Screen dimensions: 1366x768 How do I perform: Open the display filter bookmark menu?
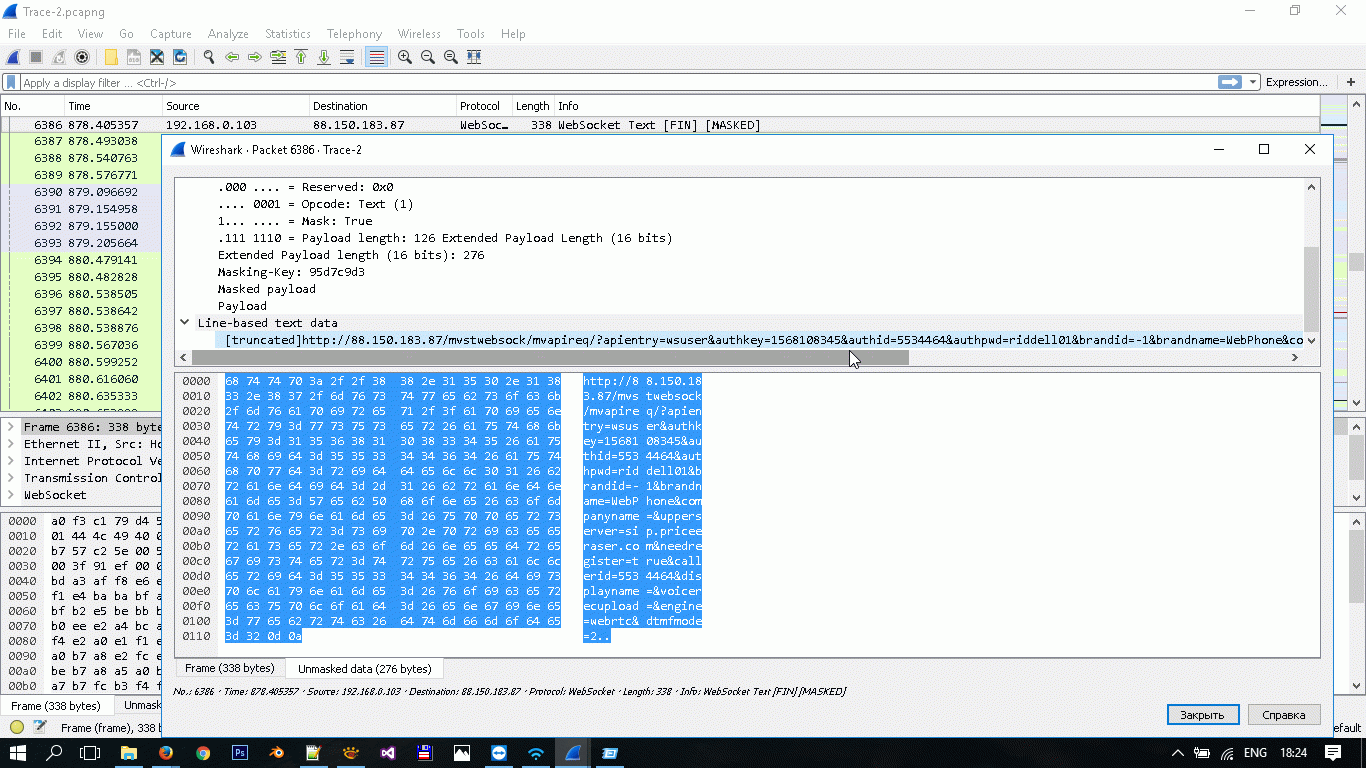(11, 83)
